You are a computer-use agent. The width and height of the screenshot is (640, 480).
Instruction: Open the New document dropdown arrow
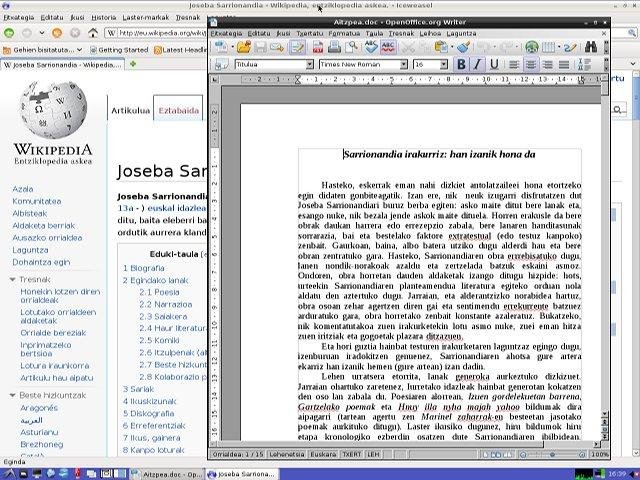(x=232, y=47)
